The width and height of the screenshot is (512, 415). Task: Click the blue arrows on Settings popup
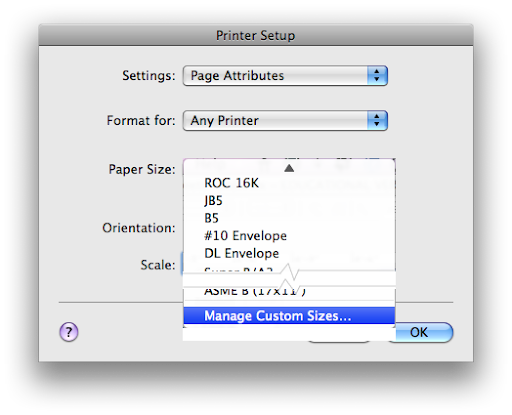(377, 75)
